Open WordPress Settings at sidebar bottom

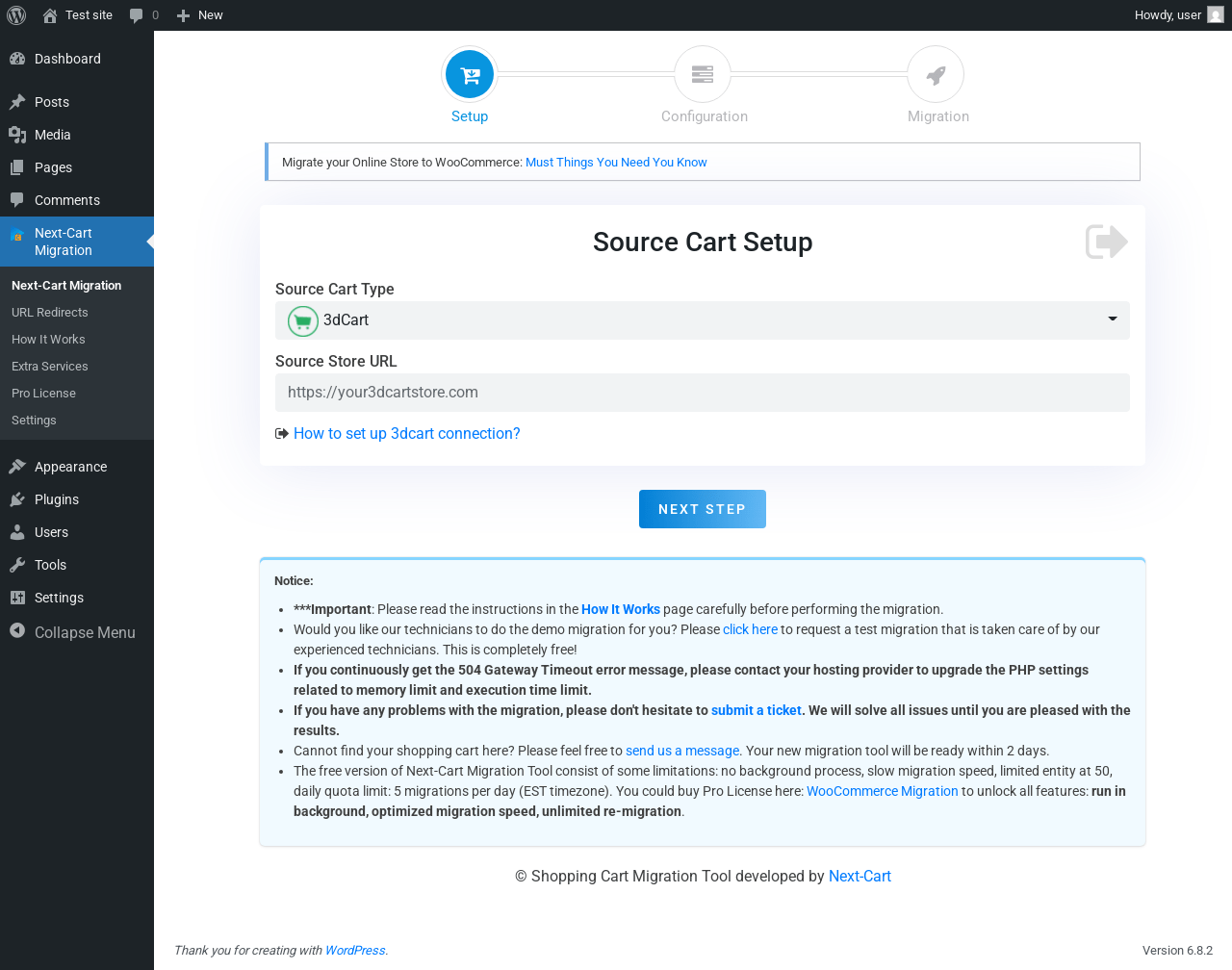pos(77,598)
